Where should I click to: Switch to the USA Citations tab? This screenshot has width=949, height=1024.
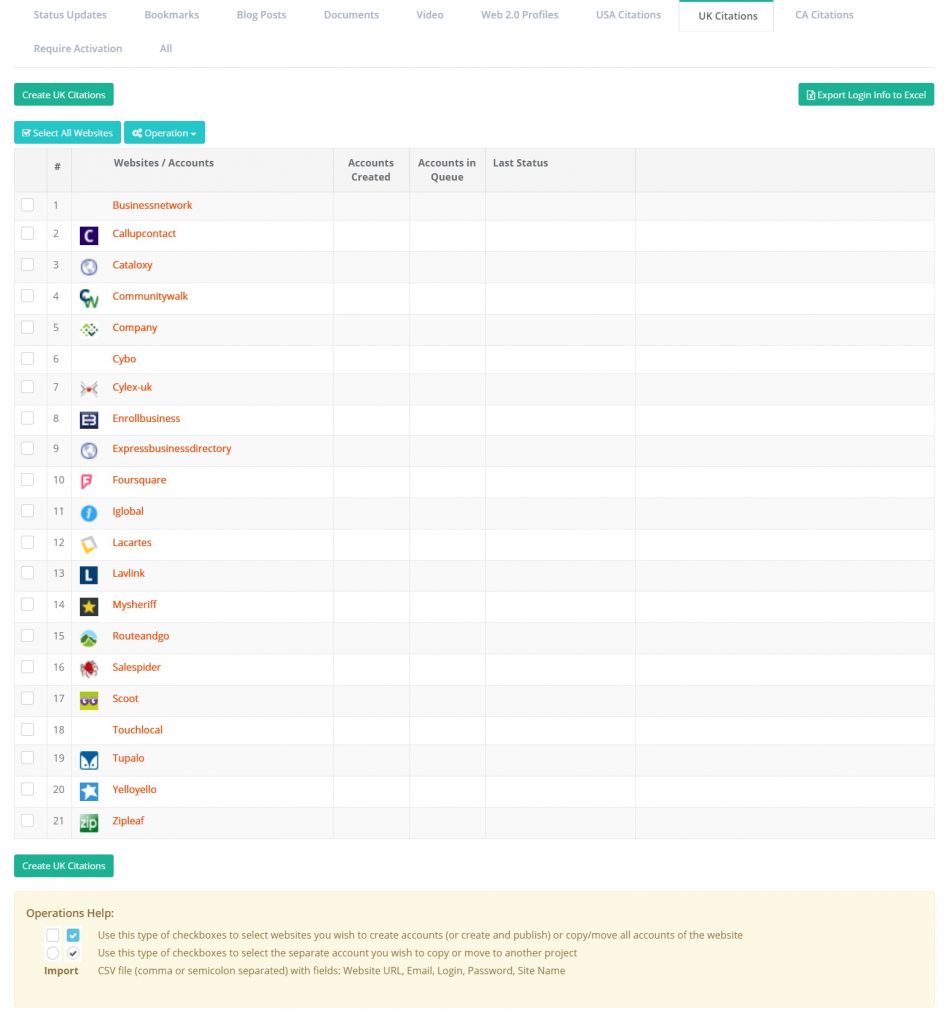coord(628,15)
